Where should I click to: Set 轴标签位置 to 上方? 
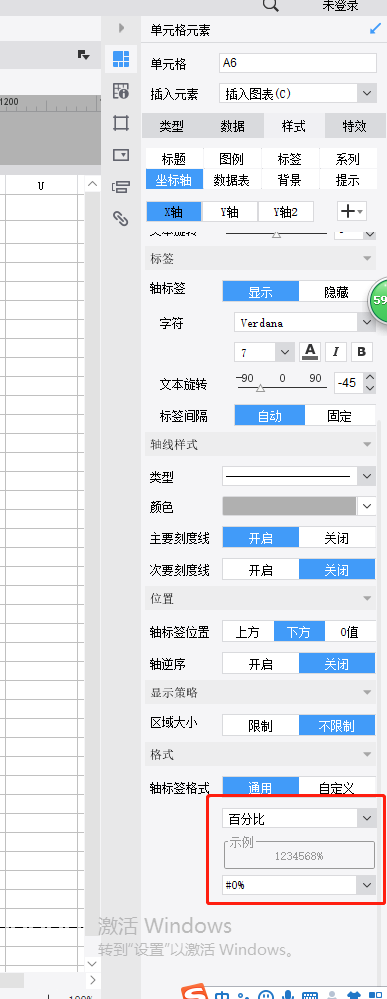[248, 632]
